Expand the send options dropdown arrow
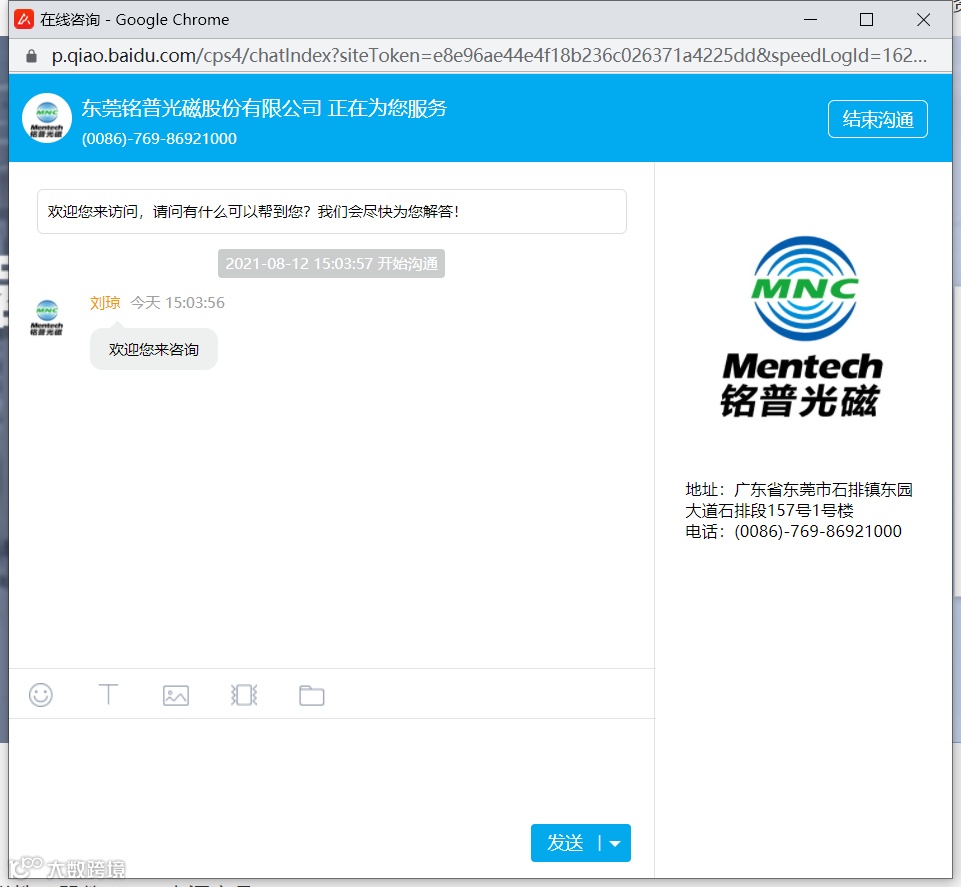Viewport: 961px width, 887px height. (615, 843)
